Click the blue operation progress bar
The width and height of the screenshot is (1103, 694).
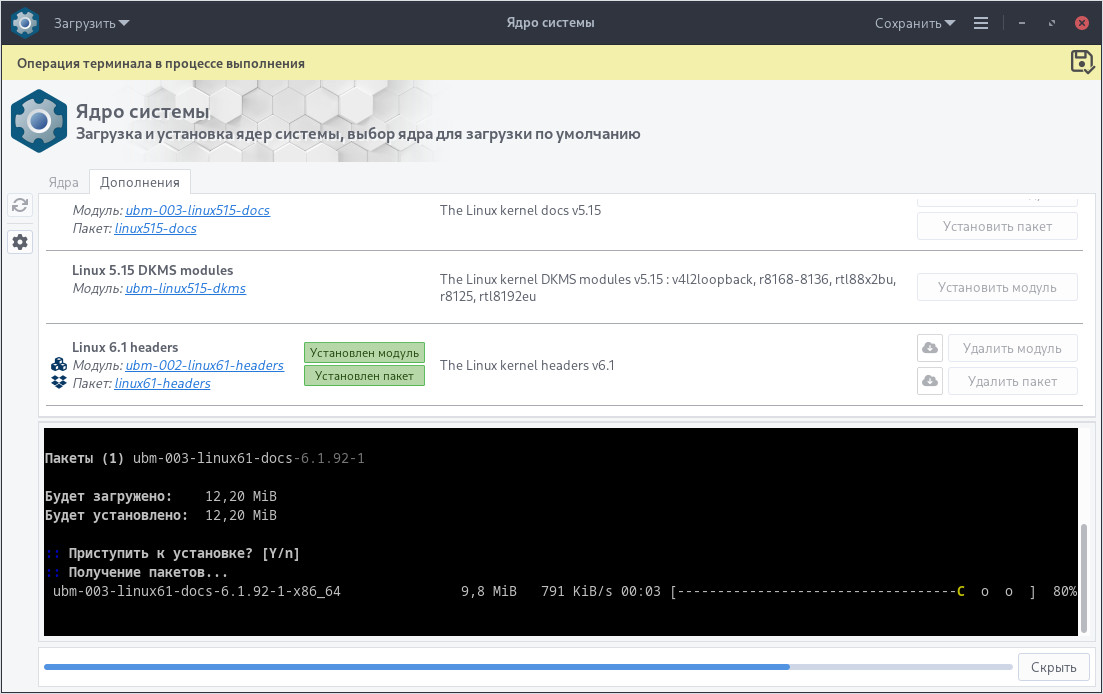pos(528,667)
